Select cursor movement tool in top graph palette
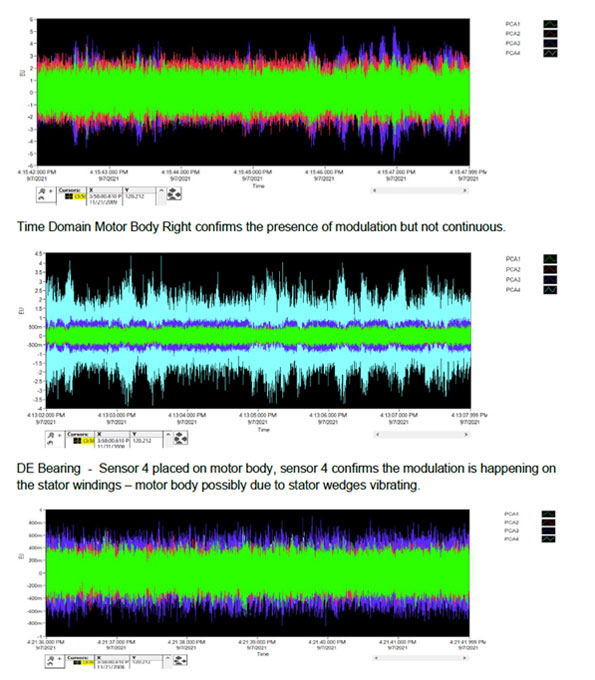The width and height of the screenshot is (595, 680). (51, 191)
